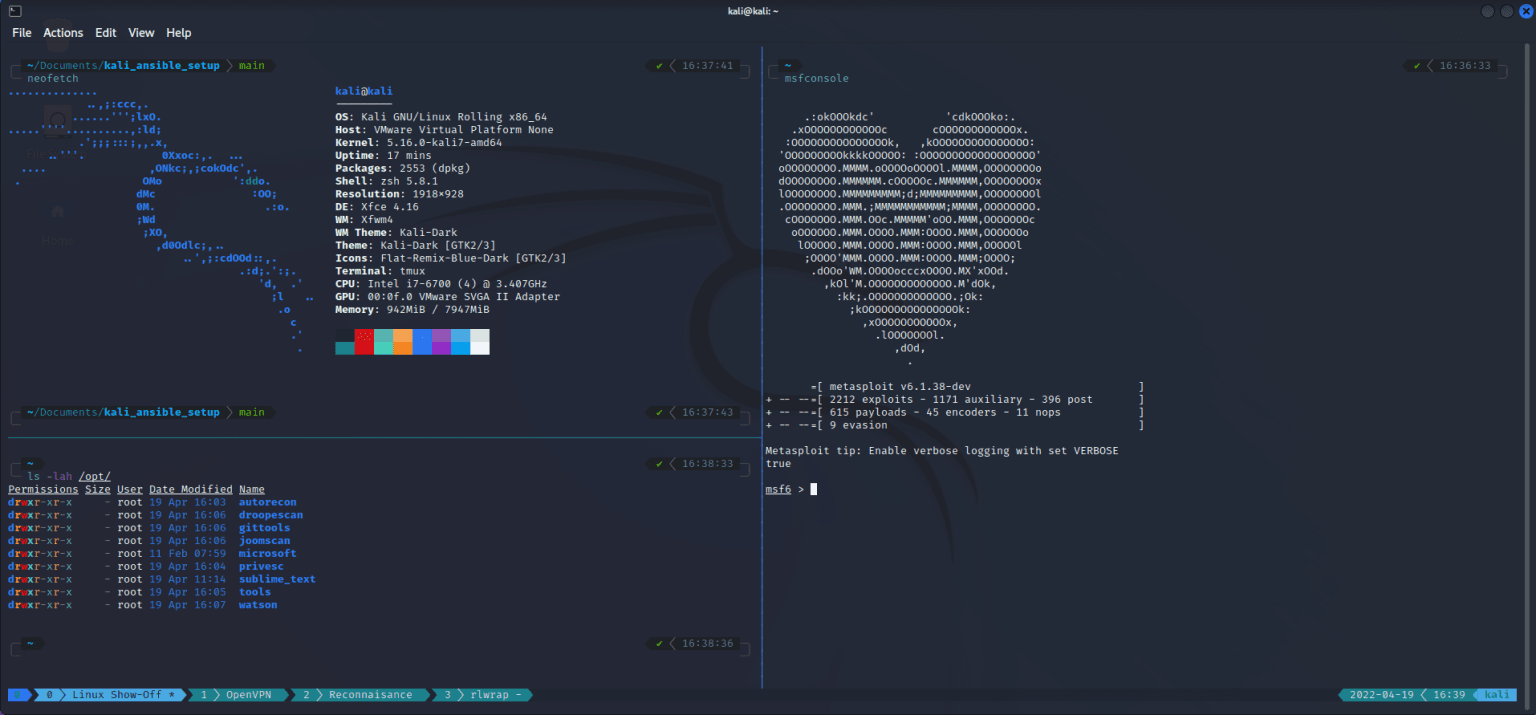This screenshot has width=1536, height=715.
Task: Click the tilde home path label on the msfconsole pane
Action: (x=786, y=65)
